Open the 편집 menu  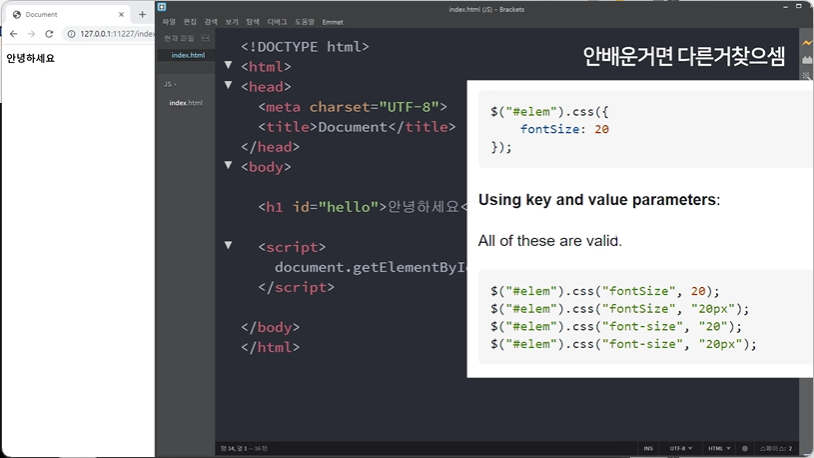click(x=190, y=22)
